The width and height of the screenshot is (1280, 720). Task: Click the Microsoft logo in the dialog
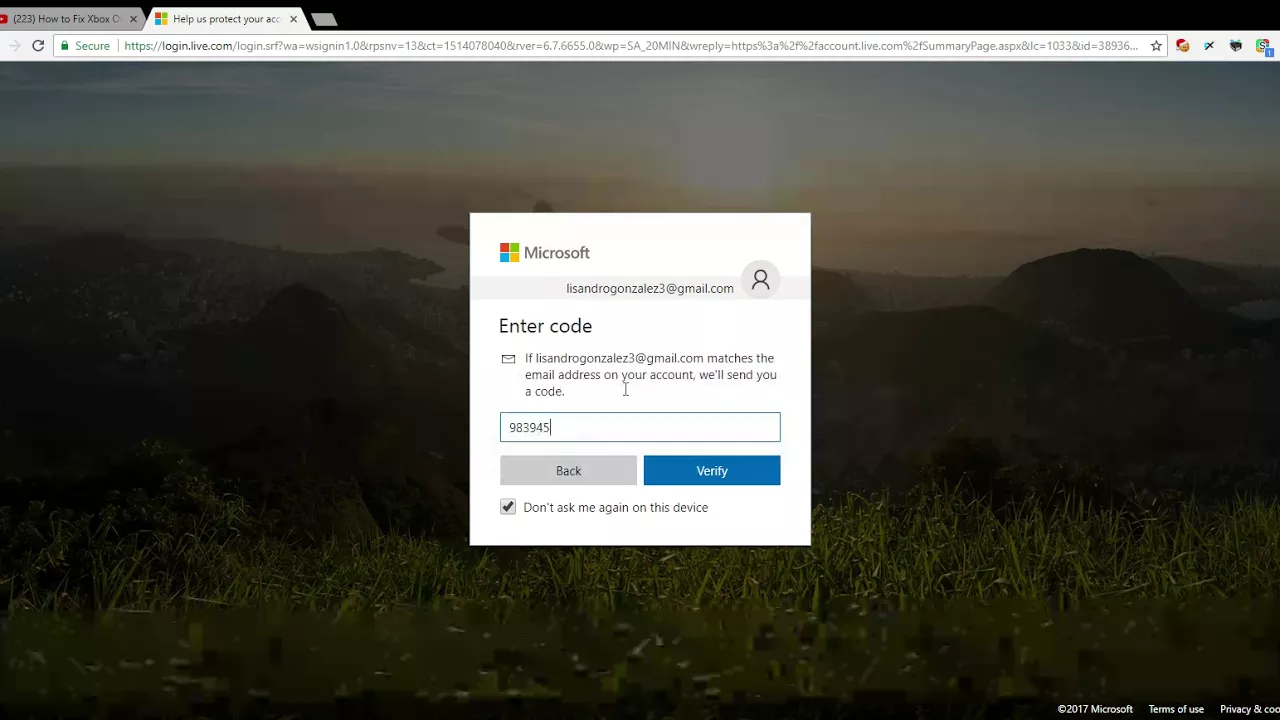point(545,253)
